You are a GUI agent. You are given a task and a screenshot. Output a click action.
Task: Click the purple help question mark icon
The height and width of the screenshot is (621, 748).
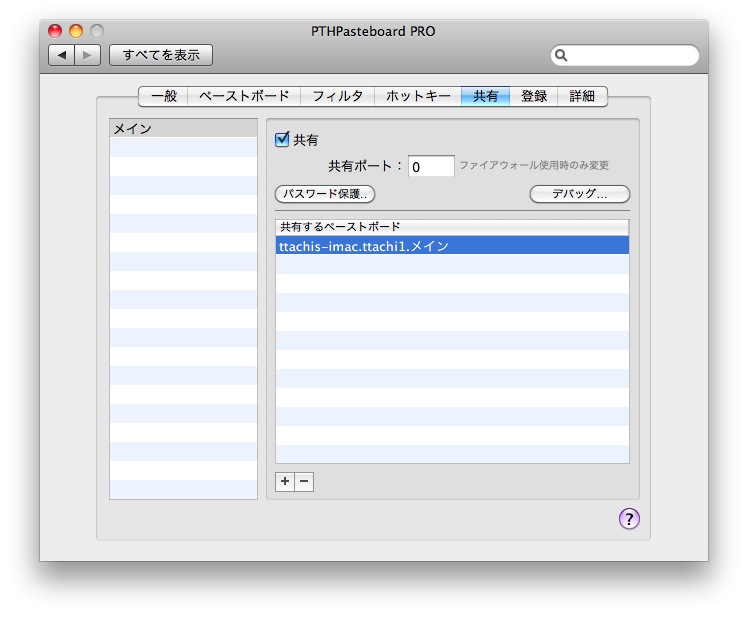click(629, 518)
